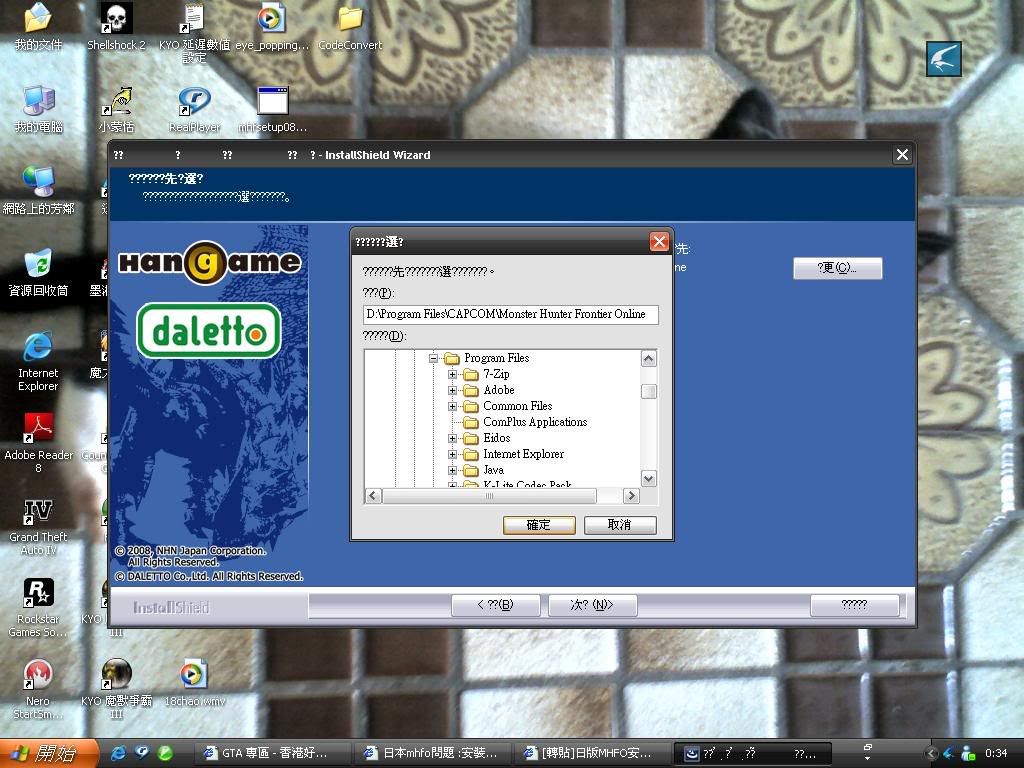Click the tree horizontal scroll-left arrow
Screen dimensions: 1024x768
(x=374, y=496)
